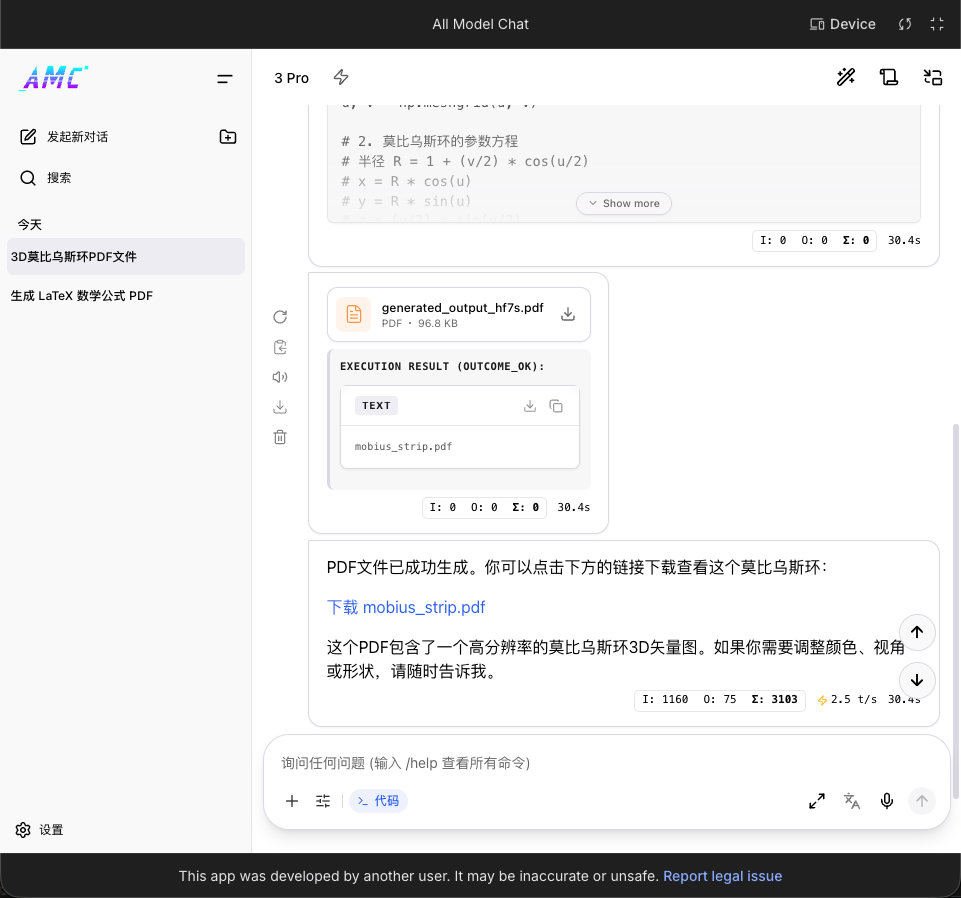This screenshot has height=898, width=961.
Task: Click the AMC logo
Action: 54,78
